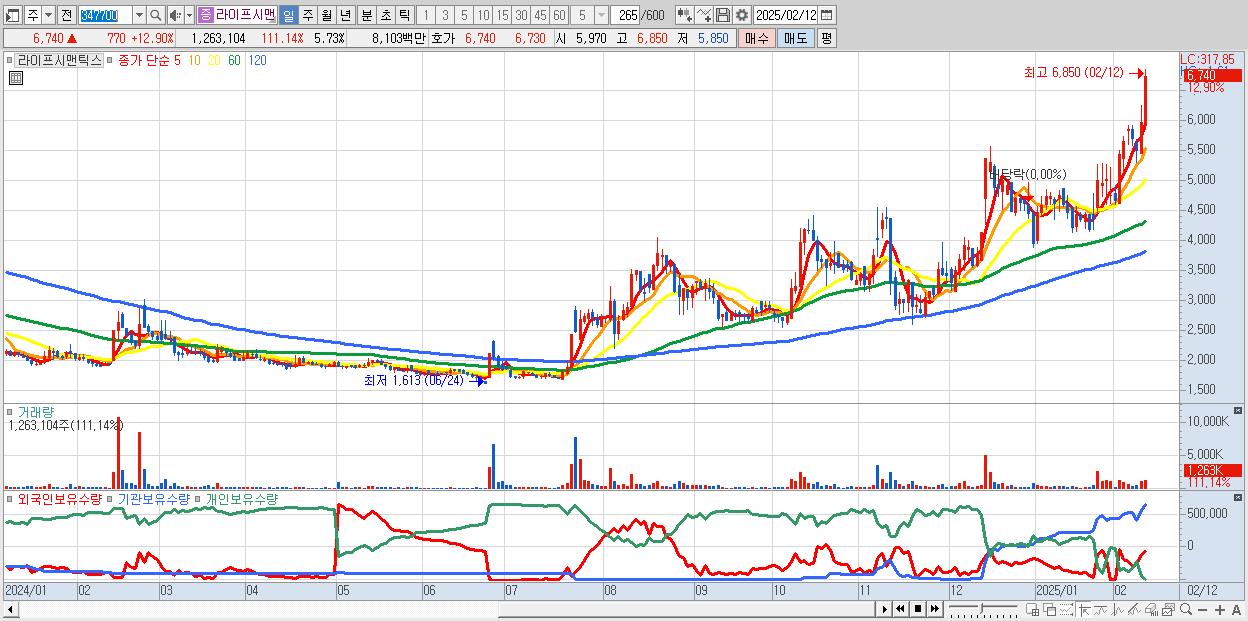Open the calendar date picker icon
Screen dimensions: 1248x621
(x=826, y=15)
